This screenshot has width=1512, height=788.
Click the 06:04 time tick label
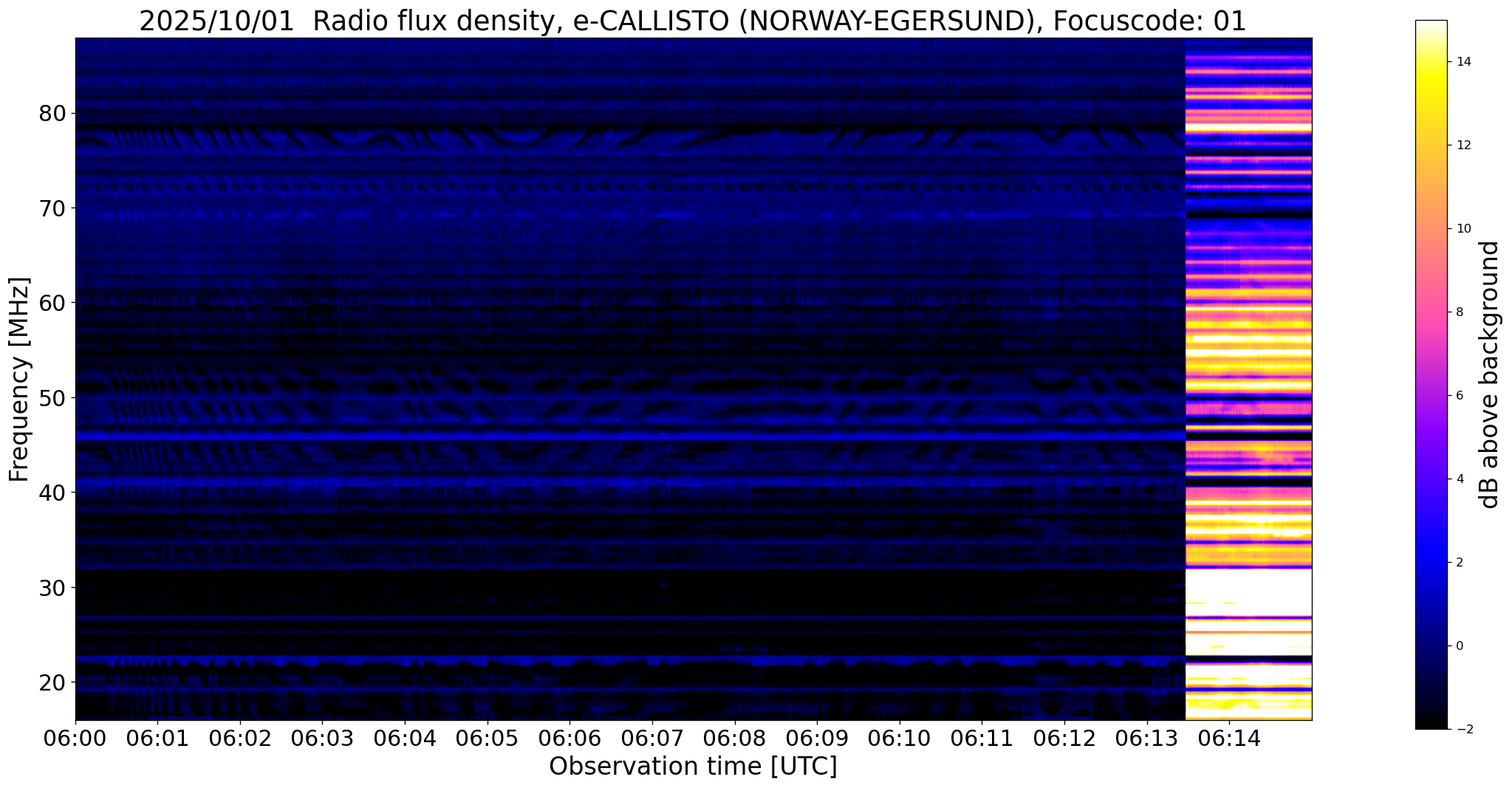click(405, 740)
